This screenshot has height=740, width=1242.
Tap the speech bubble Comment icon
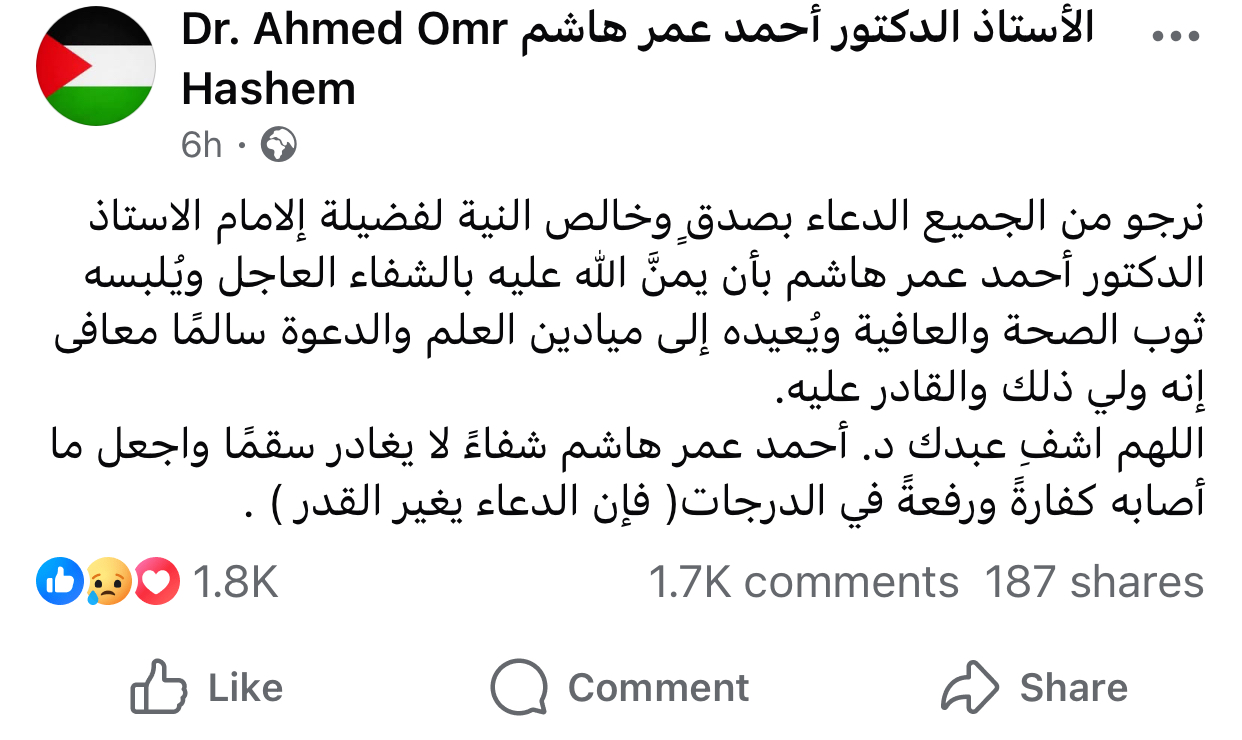coord(519,688)
